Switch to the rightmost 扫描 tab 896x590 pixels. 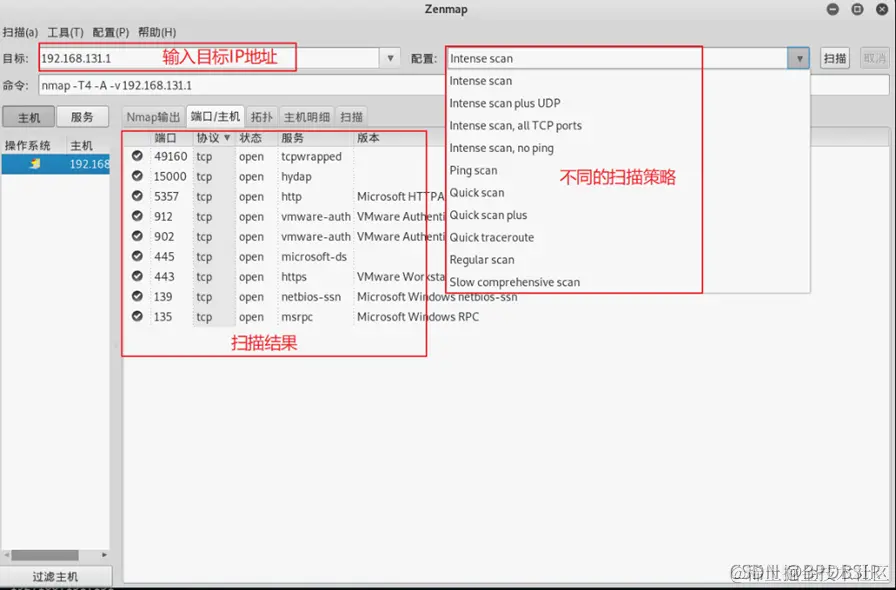351,117
